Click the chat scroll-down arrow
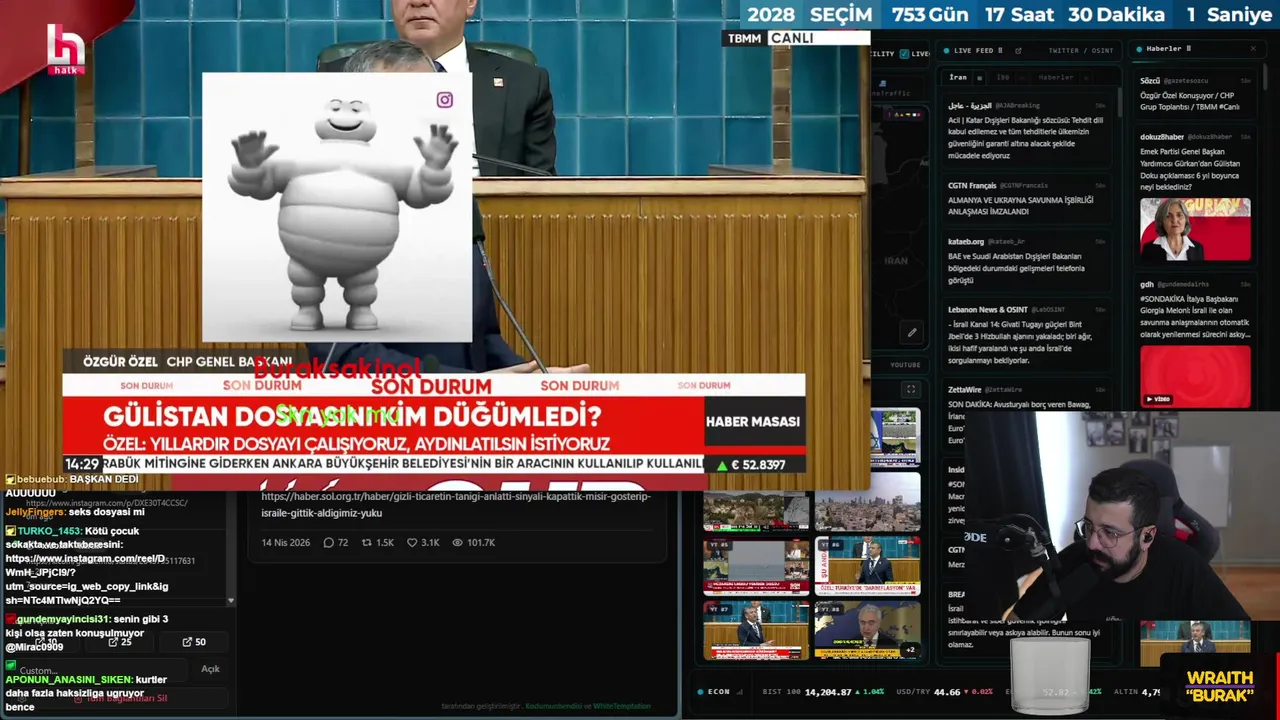 pos(231,601)
